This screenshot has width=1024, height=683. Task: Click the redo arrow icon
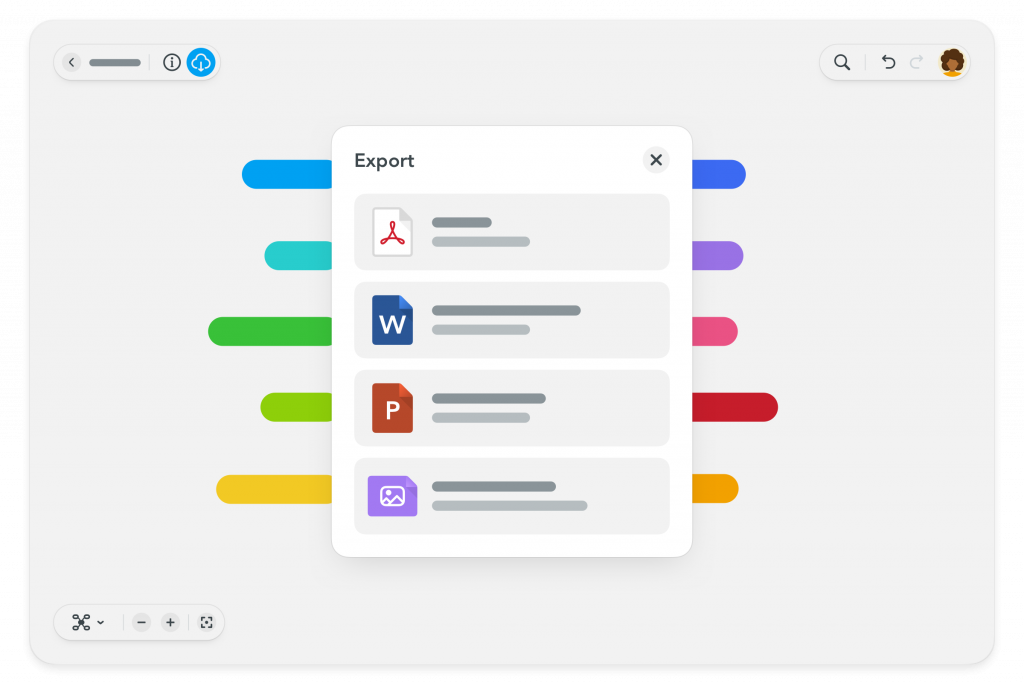(x=916, y=62)
